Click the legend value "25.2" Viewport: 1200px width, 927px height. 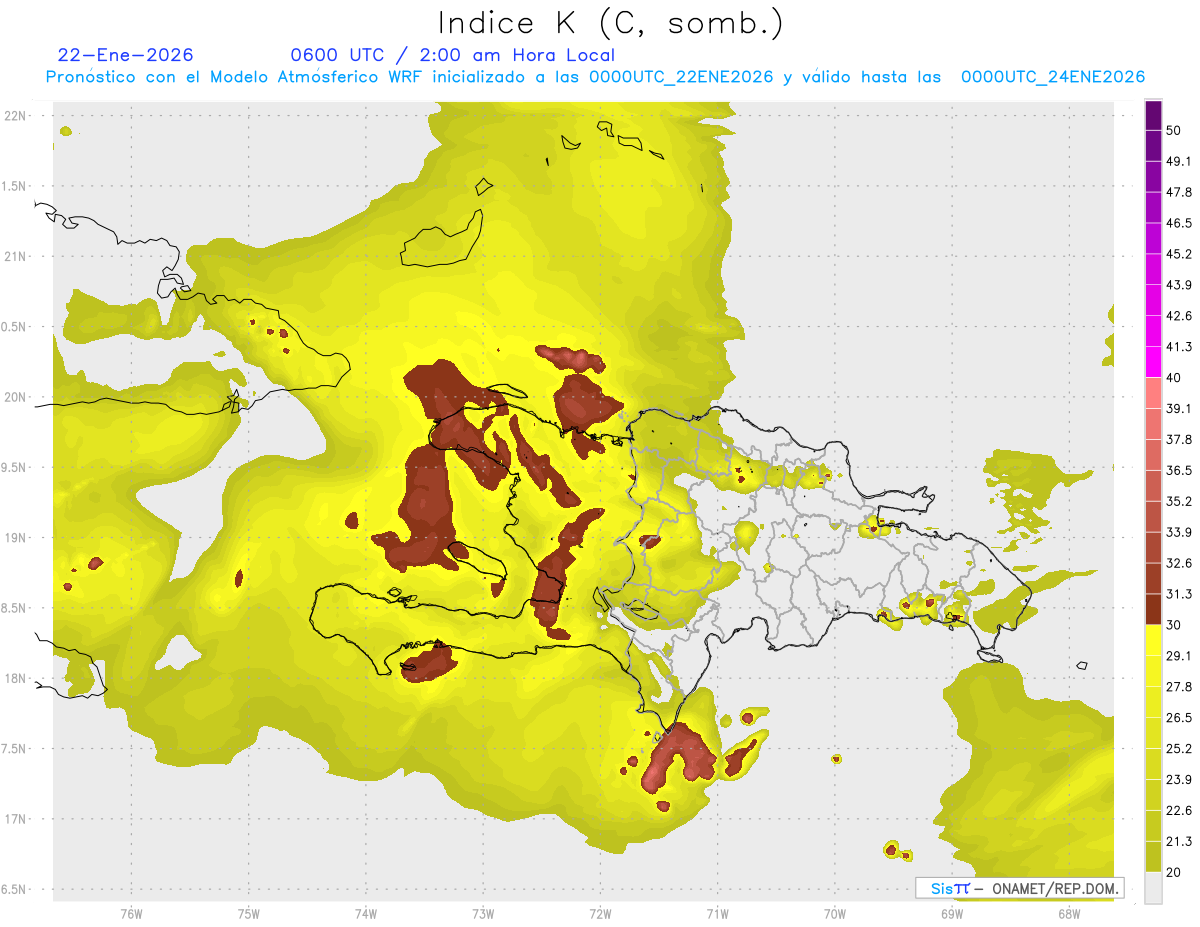(x=1179, y=749)
